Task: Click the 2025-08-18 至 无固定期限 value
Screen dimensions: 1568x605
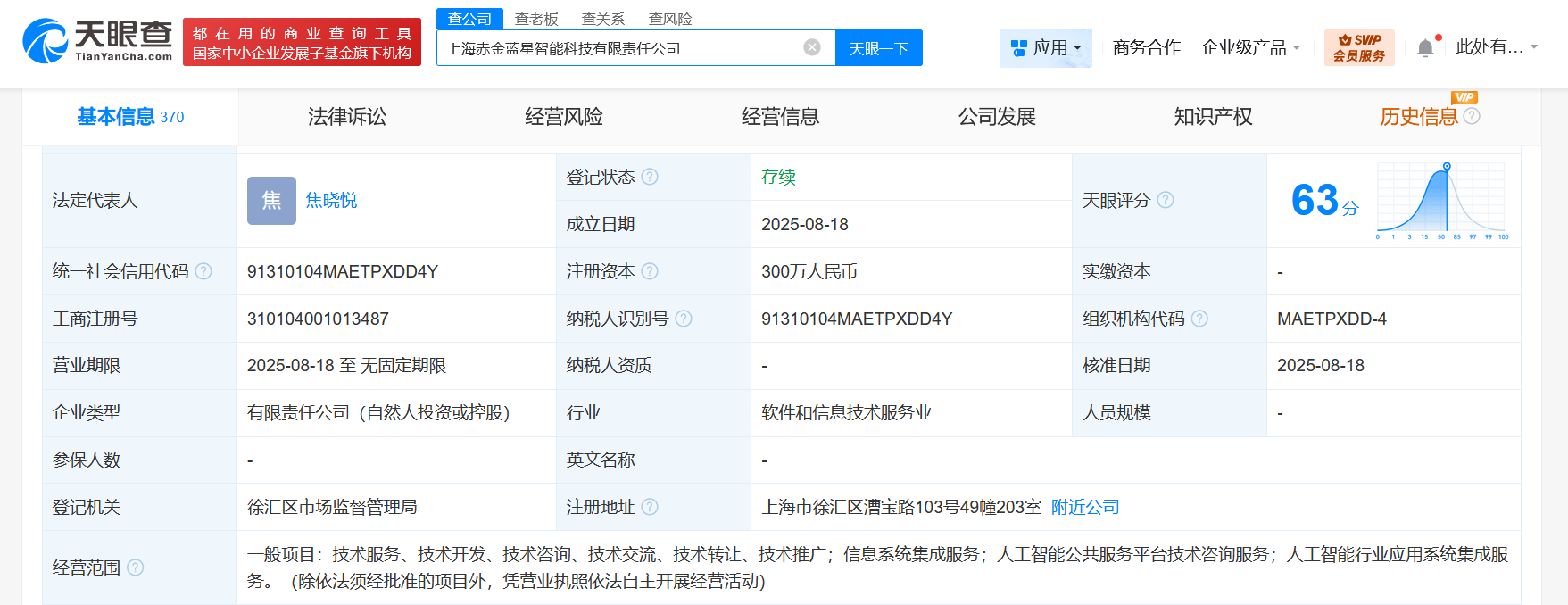Action: pyautogui.click(x=346, y=365)
